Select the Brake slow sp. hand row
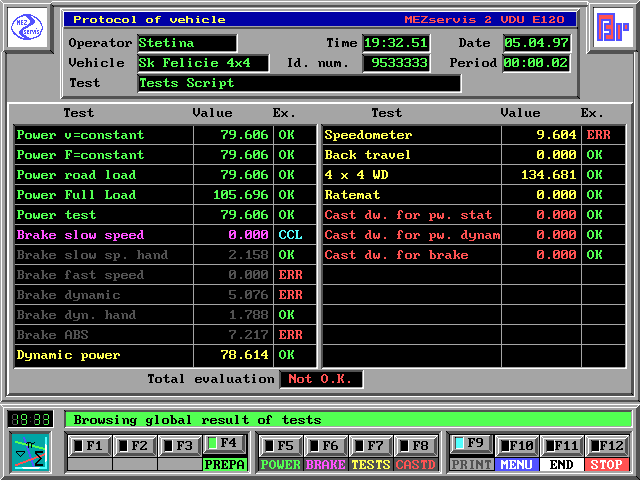 tap(165, 255)
